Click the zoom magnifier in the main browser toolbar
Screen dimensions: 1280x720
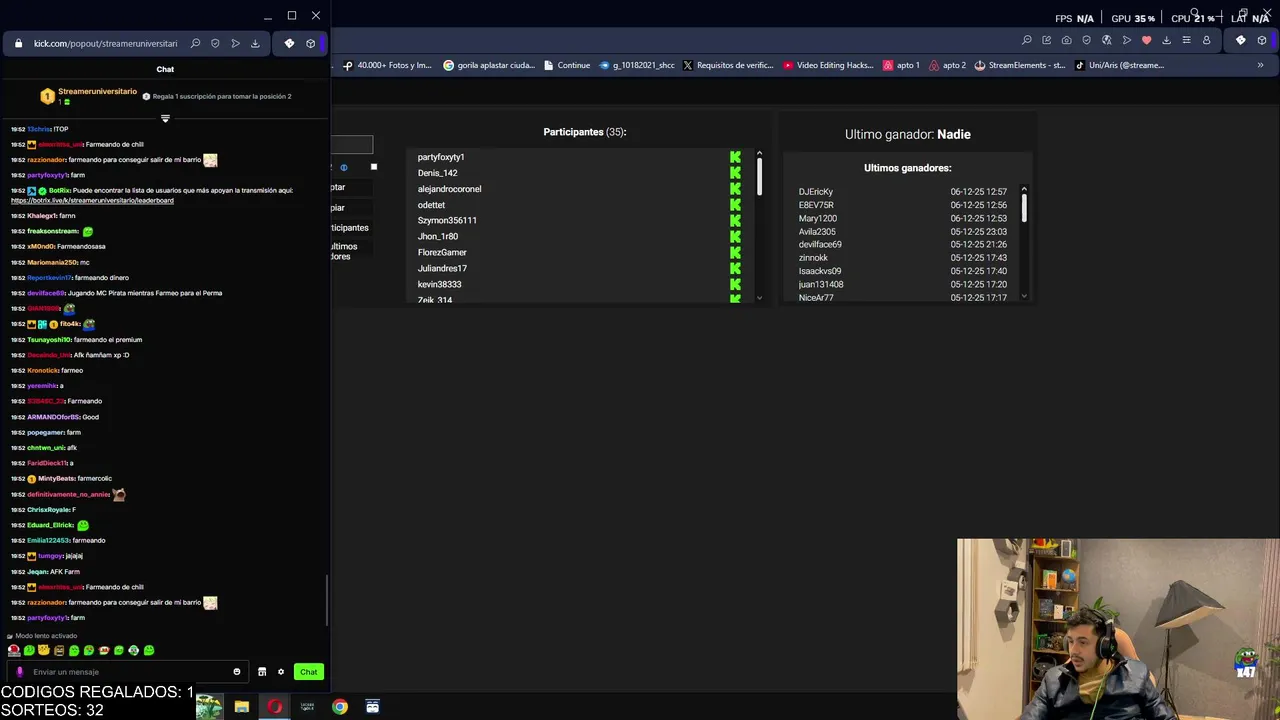pos(1026,40)
